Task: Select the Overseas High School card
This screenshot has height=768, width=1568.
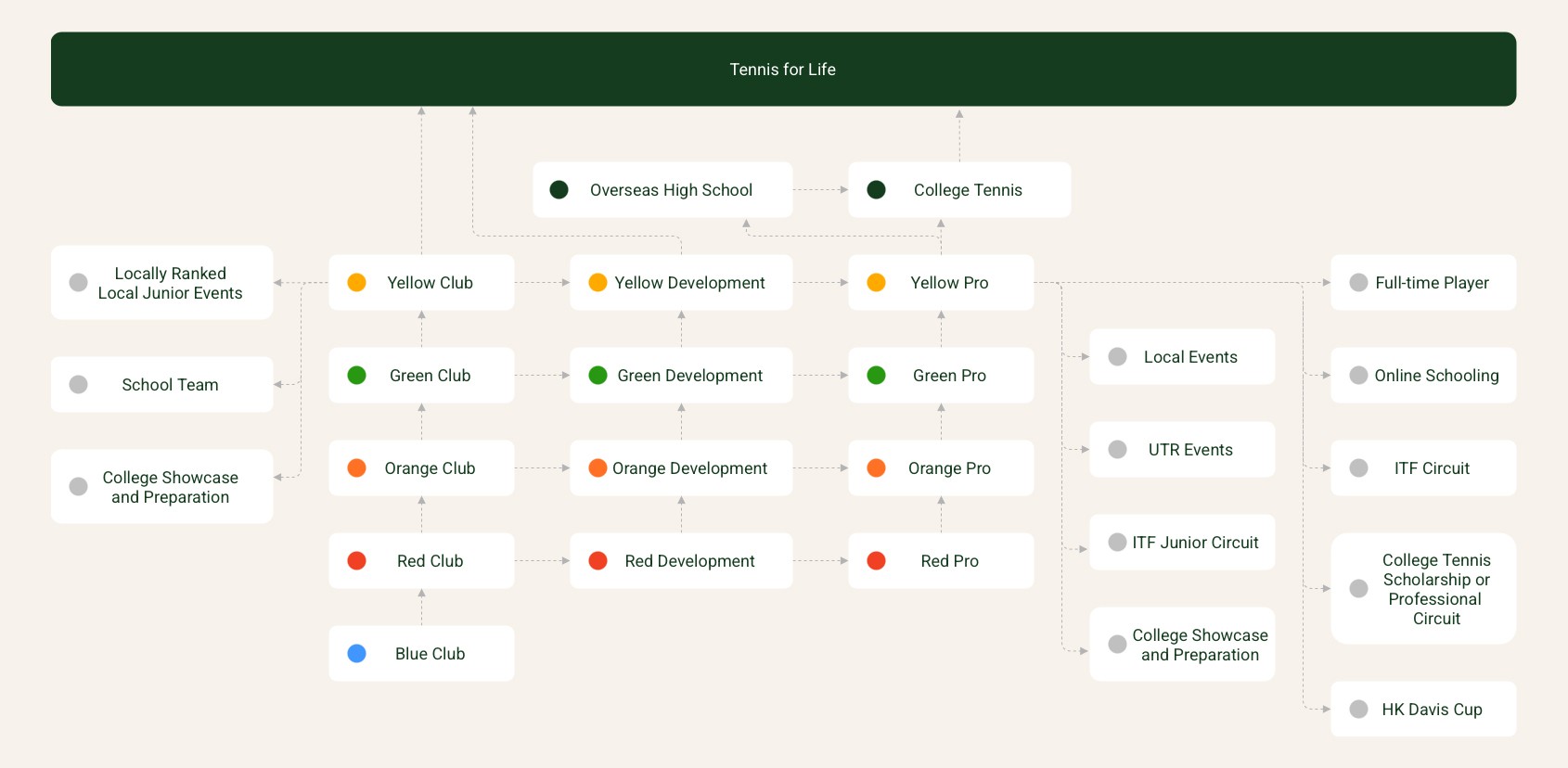Action: click(x=662, y=189)
